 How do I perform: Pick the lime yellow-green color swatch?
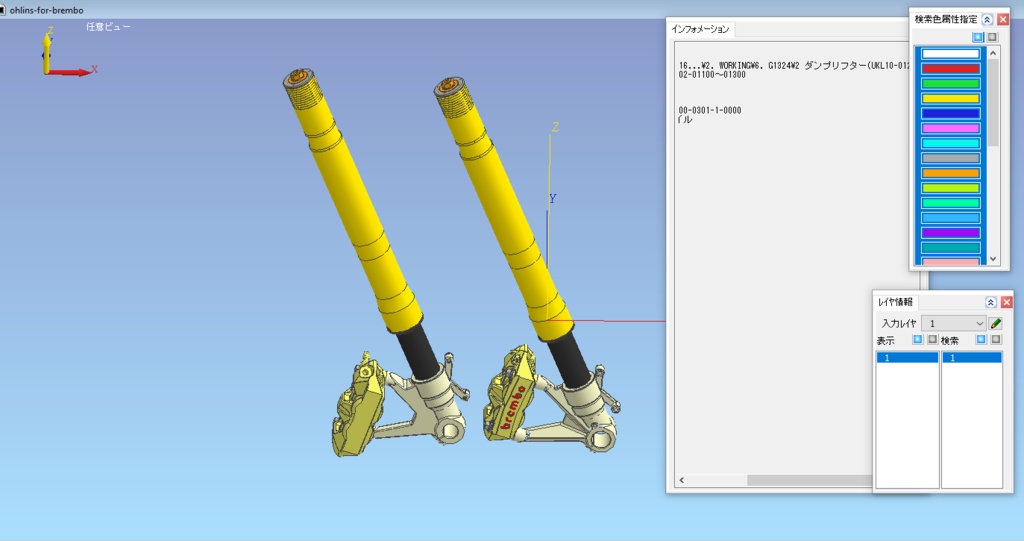click(951, 188)
